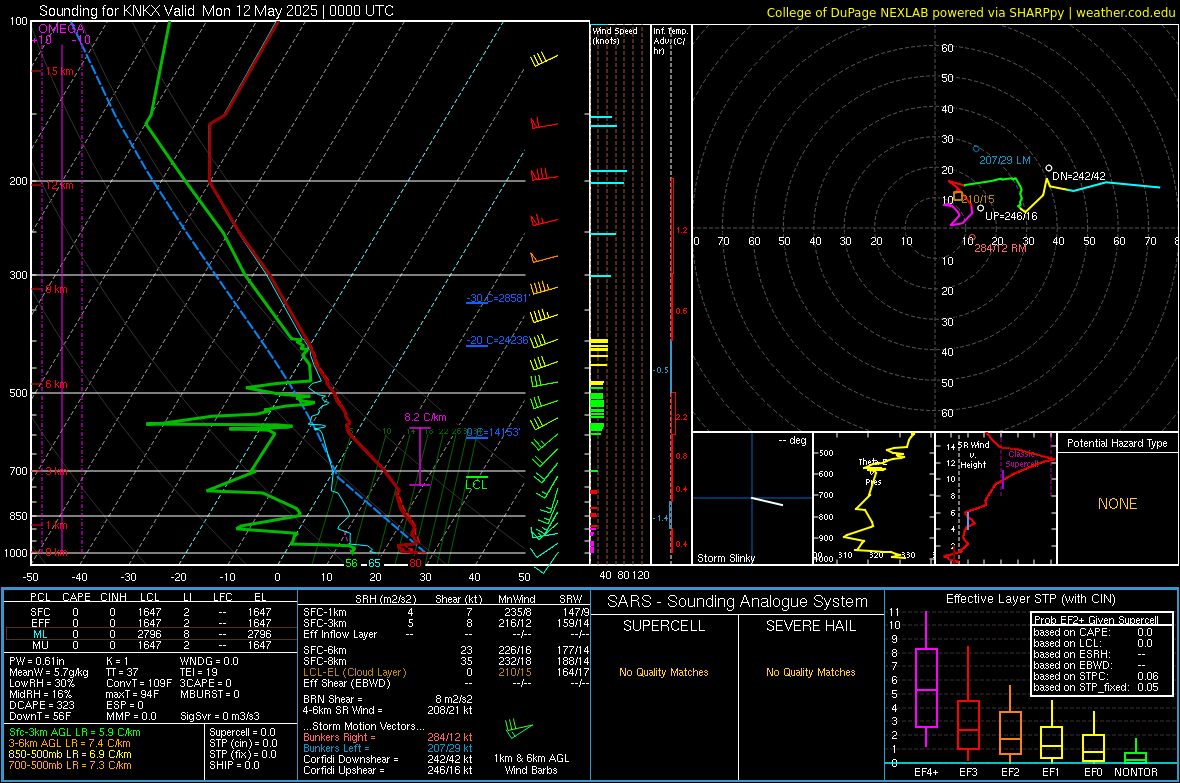The width and height of the screenshot is (1180, 783).
Task: Click the MeanW = 5.7g/kg value
Action: coord(48,672)
